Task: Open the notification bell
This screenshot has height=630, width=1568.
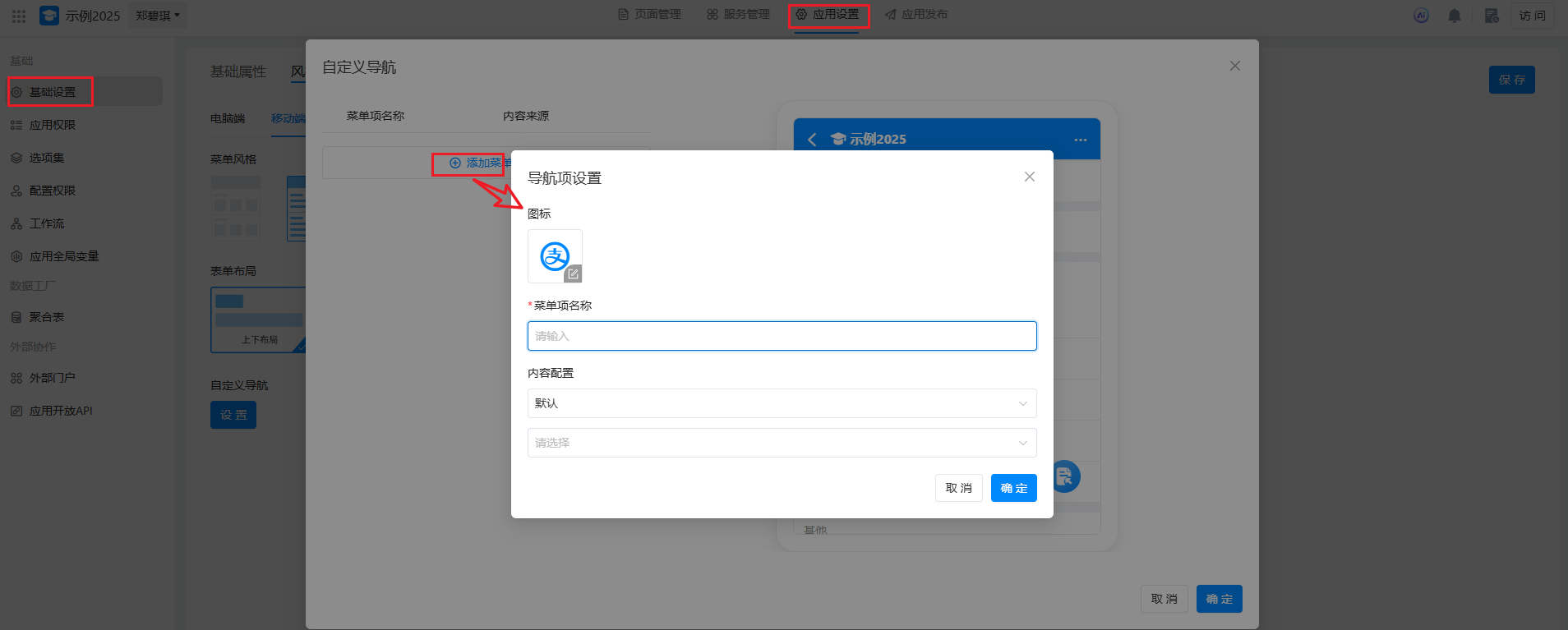Action: (1454, 16)
